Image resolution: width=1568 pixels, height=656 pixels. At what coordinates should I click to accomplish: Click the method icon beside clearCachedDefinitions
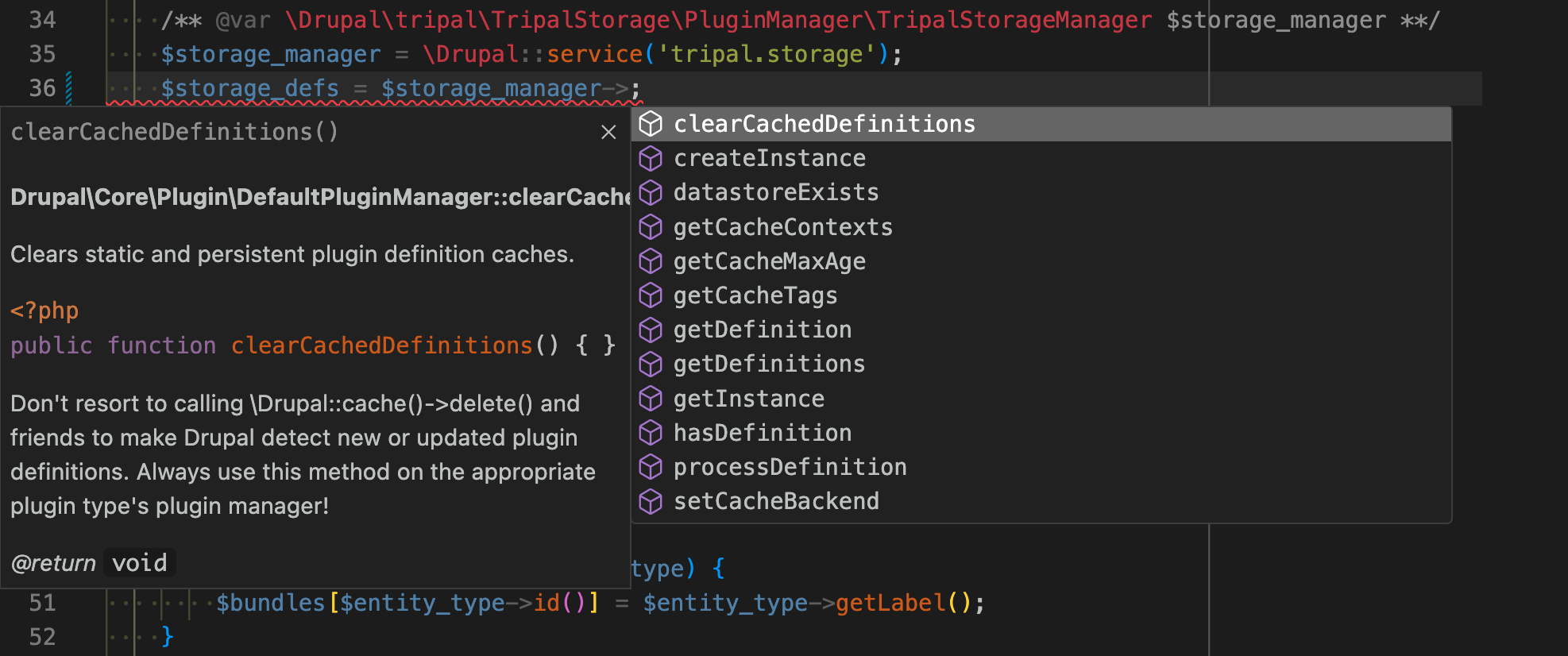coord(651,124)
